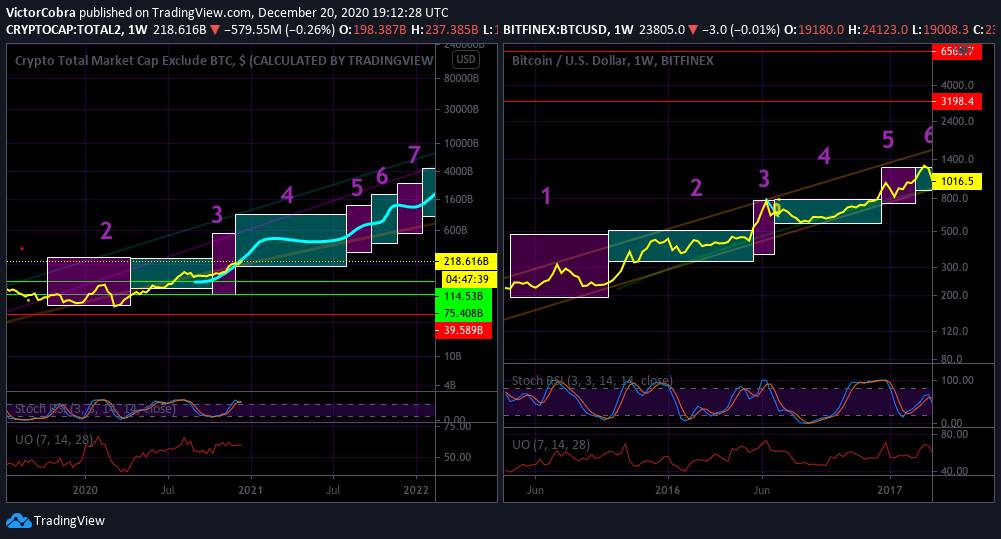
Task: Click the Bitcoin / U.S. Dollar chart title
Action: 612,61
